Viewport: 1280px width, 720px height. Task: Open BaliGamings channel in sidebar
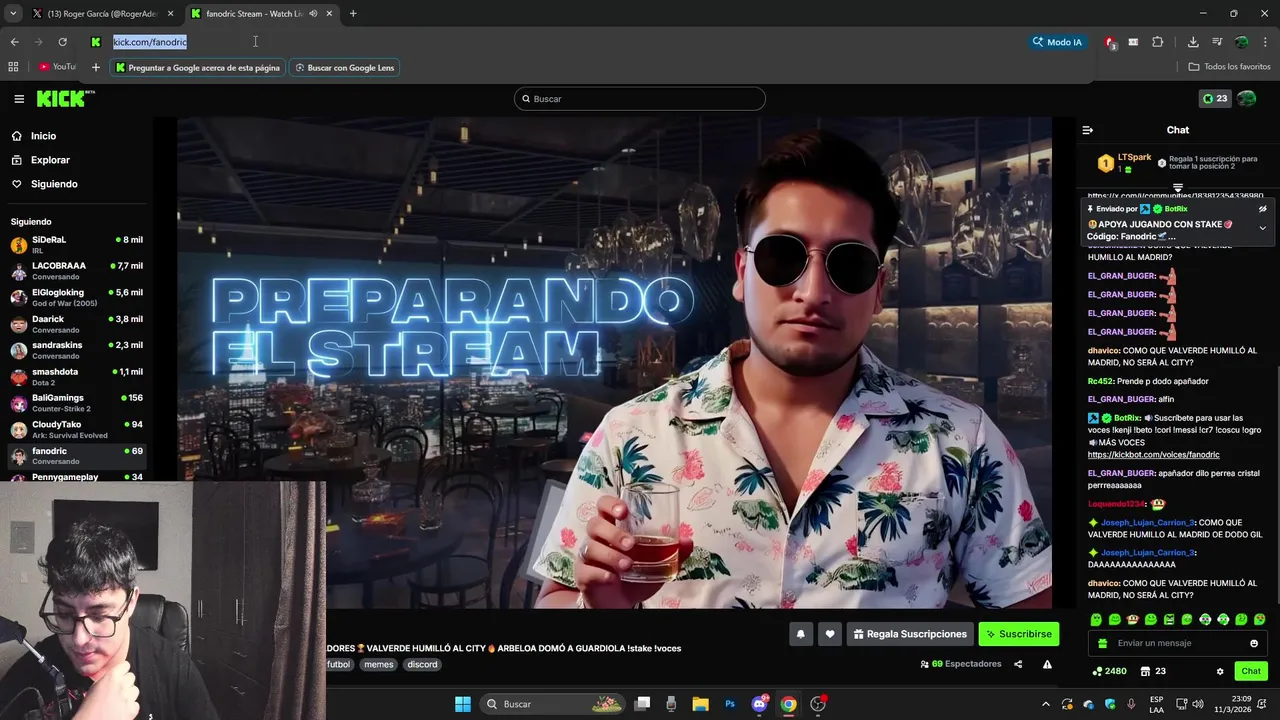pos(77,403)
